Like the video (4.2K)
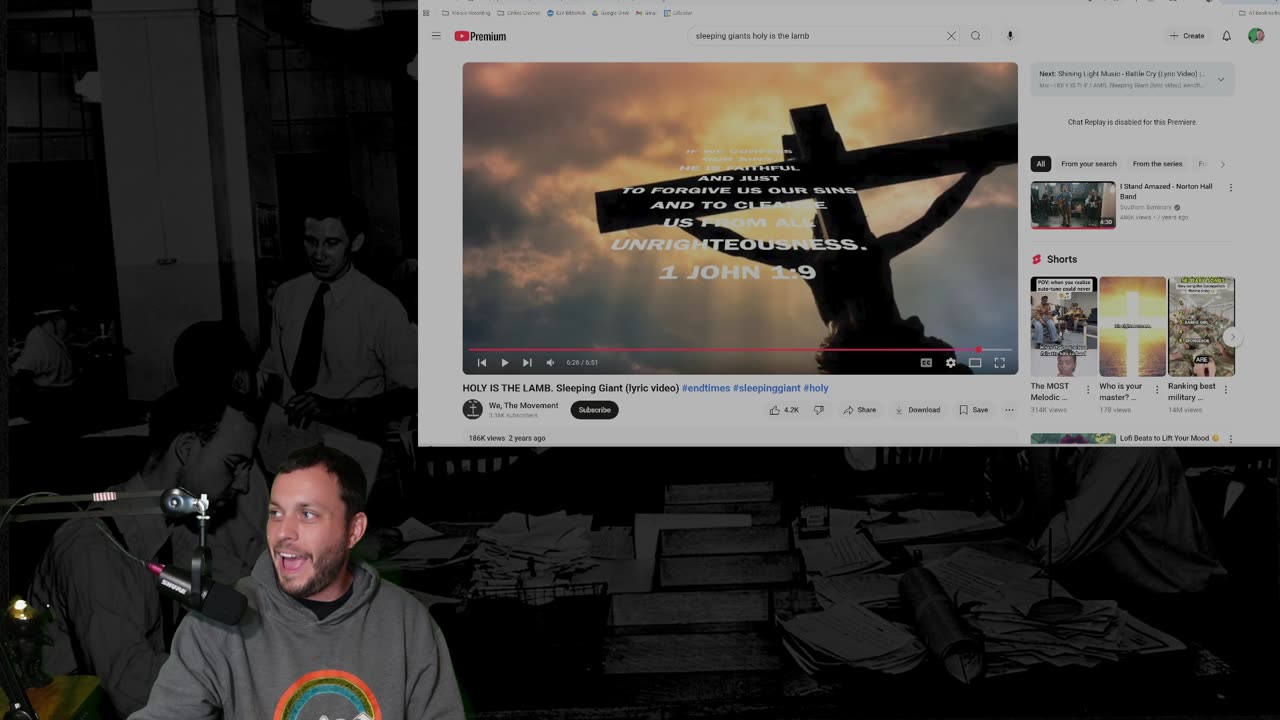 (784, 410)
